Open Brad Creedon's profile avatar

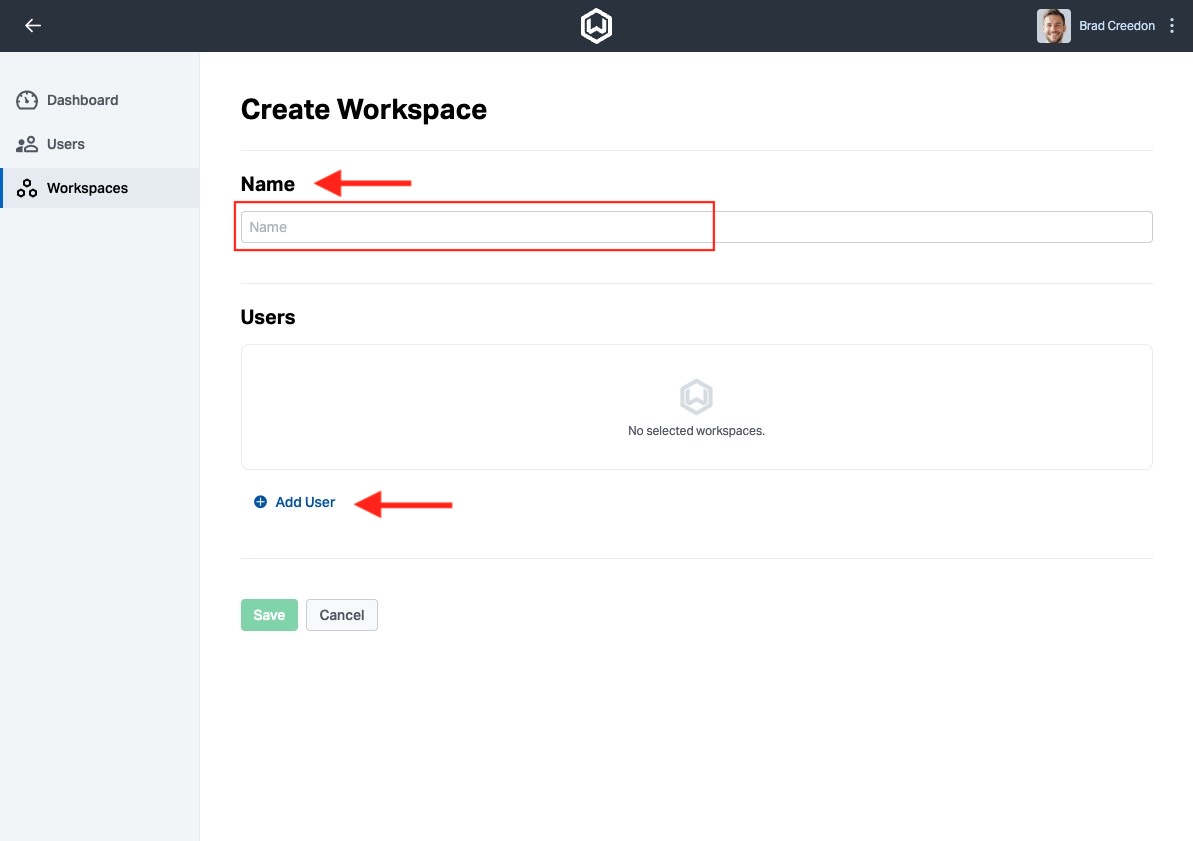coord(1052,25)
